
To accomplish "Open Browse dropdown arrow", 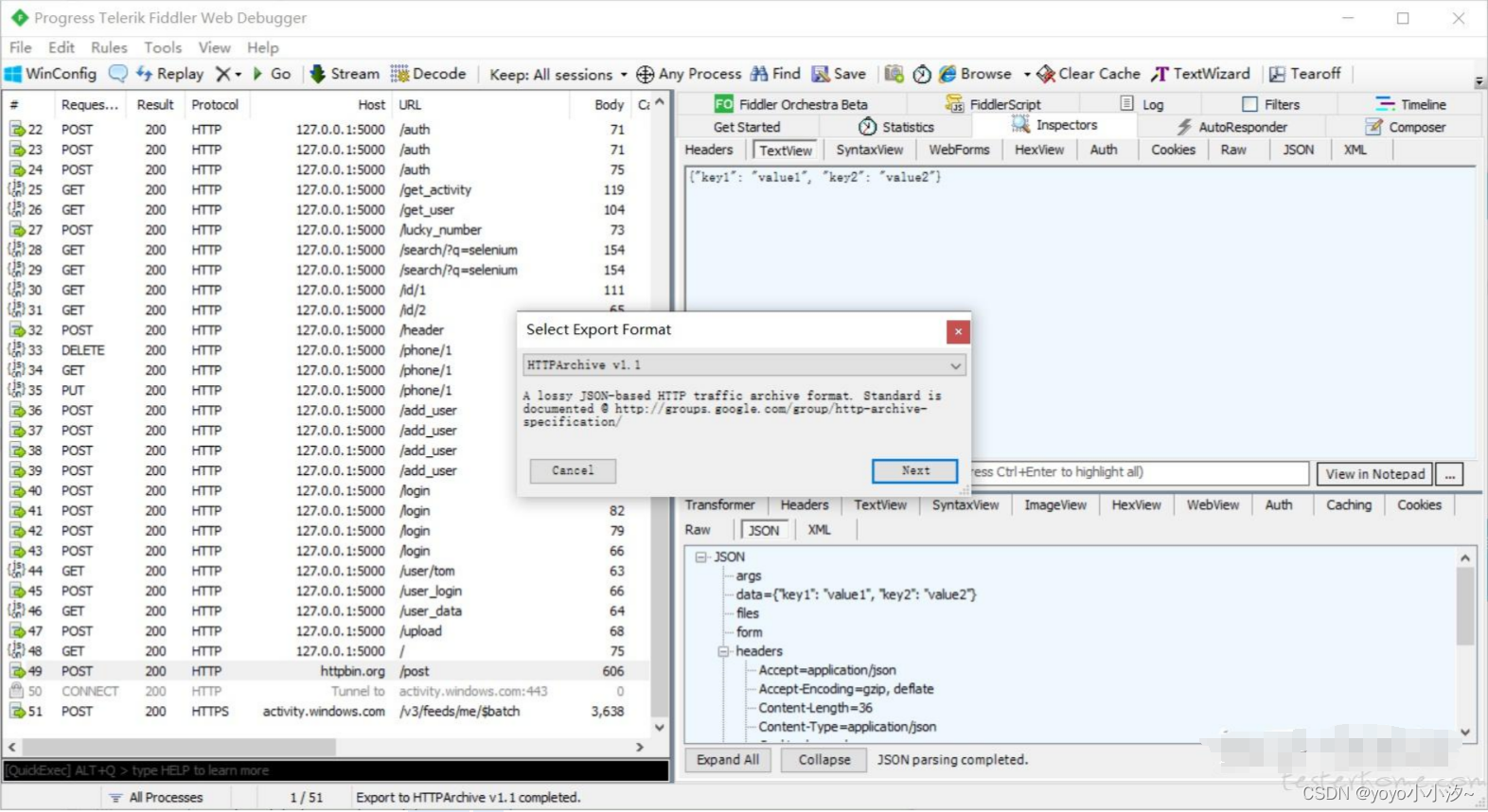I will (x=1027, y=74).
